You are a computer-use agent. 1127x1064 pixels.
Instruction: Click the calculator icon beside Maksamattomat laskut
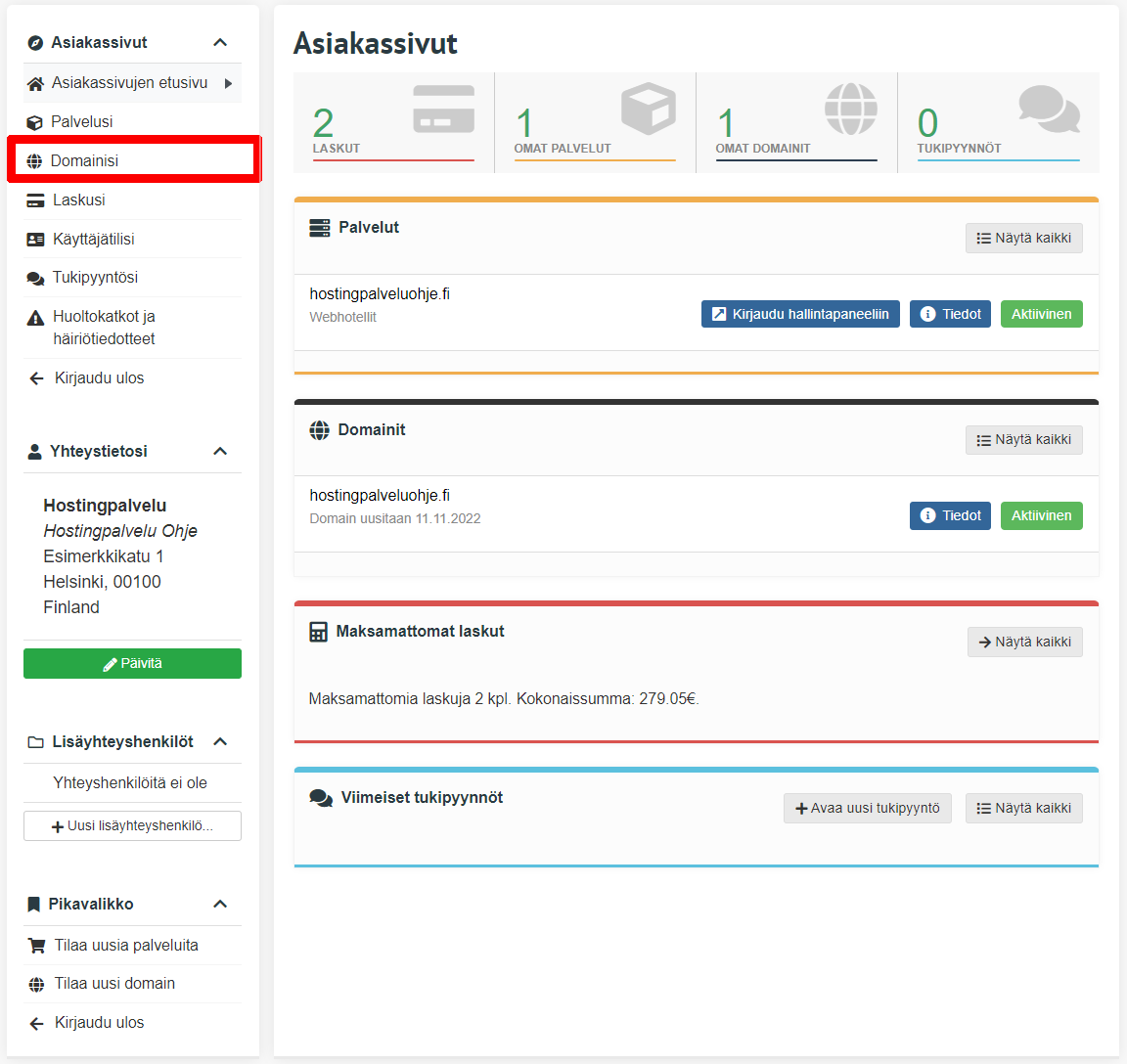tap(318, 632)
